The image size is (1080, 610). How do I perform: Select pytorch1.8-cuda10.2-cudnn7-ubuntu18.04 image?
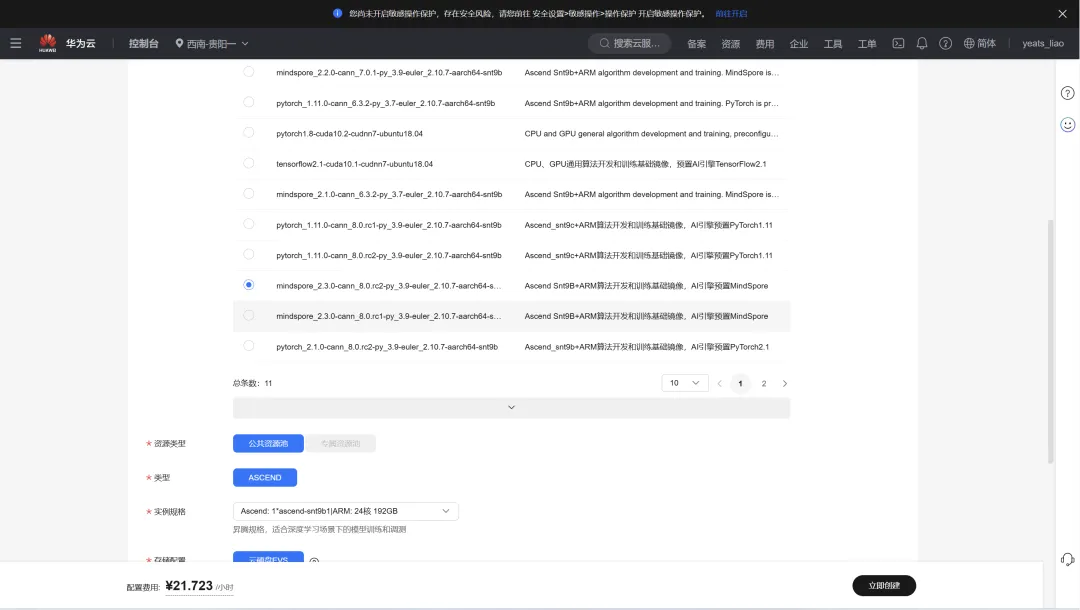tap(249, 133)
